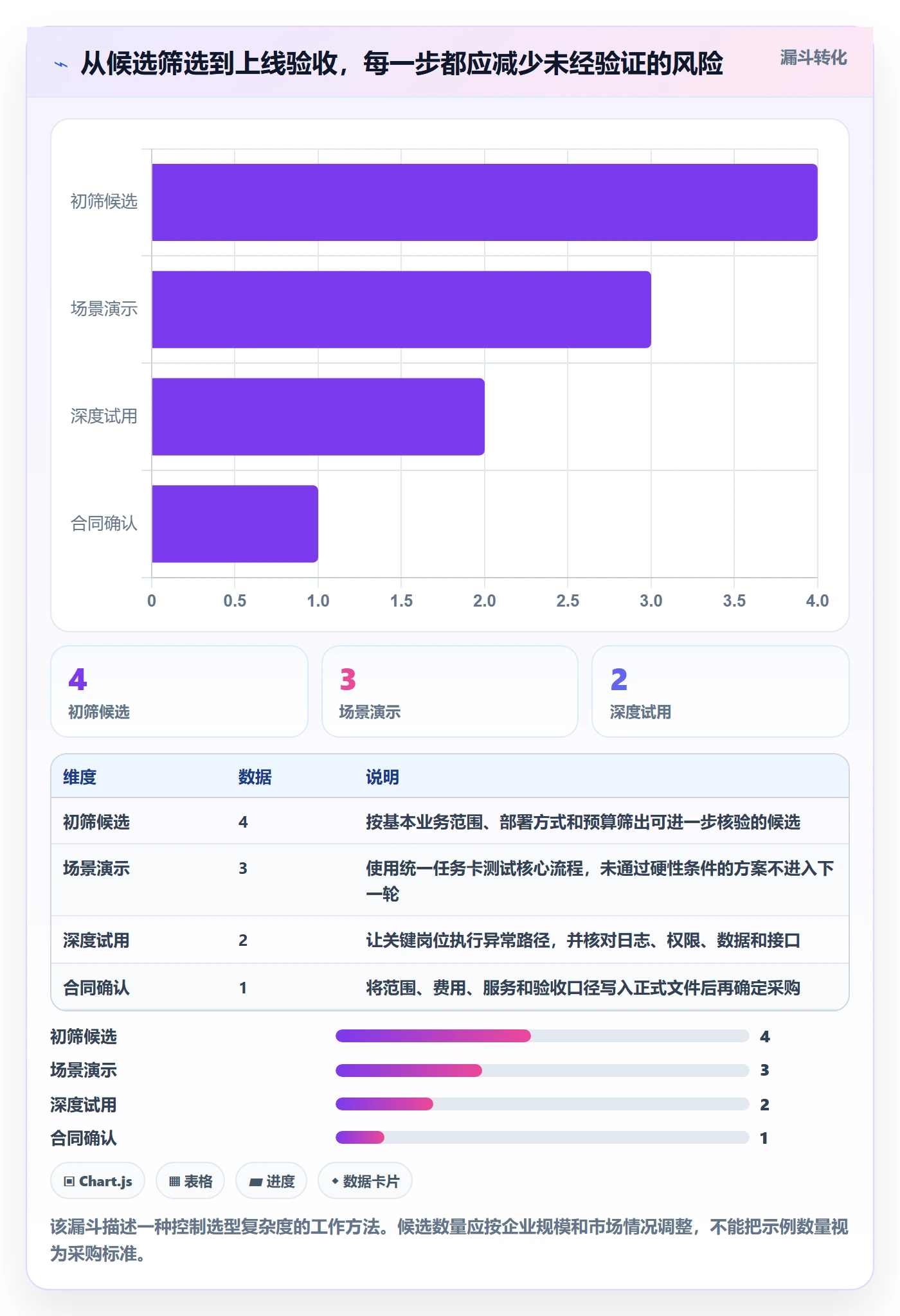This screenshot has height=1316, width=900.
Task: Select the 初筛候选 data card showing 4
Action: 179,691
